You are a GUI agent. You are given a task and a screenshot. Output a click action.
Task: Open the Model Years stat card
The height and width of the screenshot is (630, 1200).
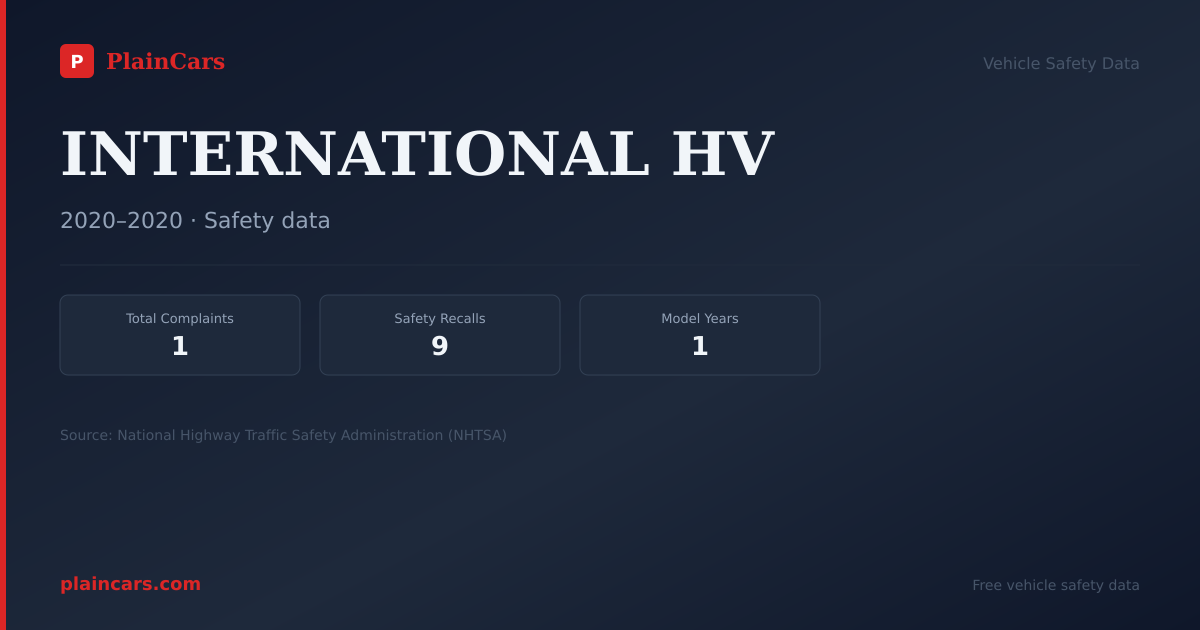click(x=700, y=335)
